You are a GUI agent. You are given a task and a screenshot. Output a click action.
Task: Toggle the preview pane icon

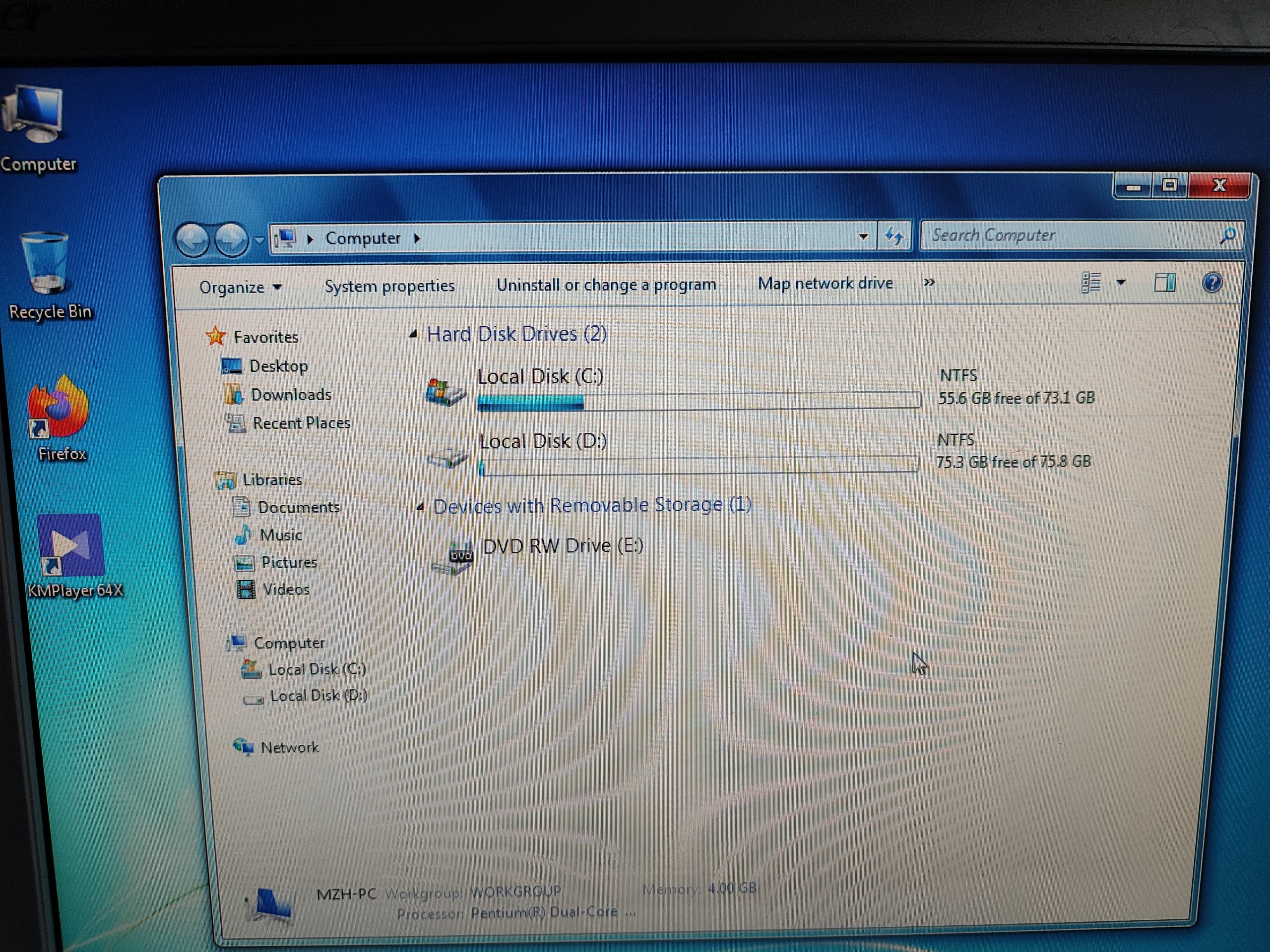point(1164,282)
